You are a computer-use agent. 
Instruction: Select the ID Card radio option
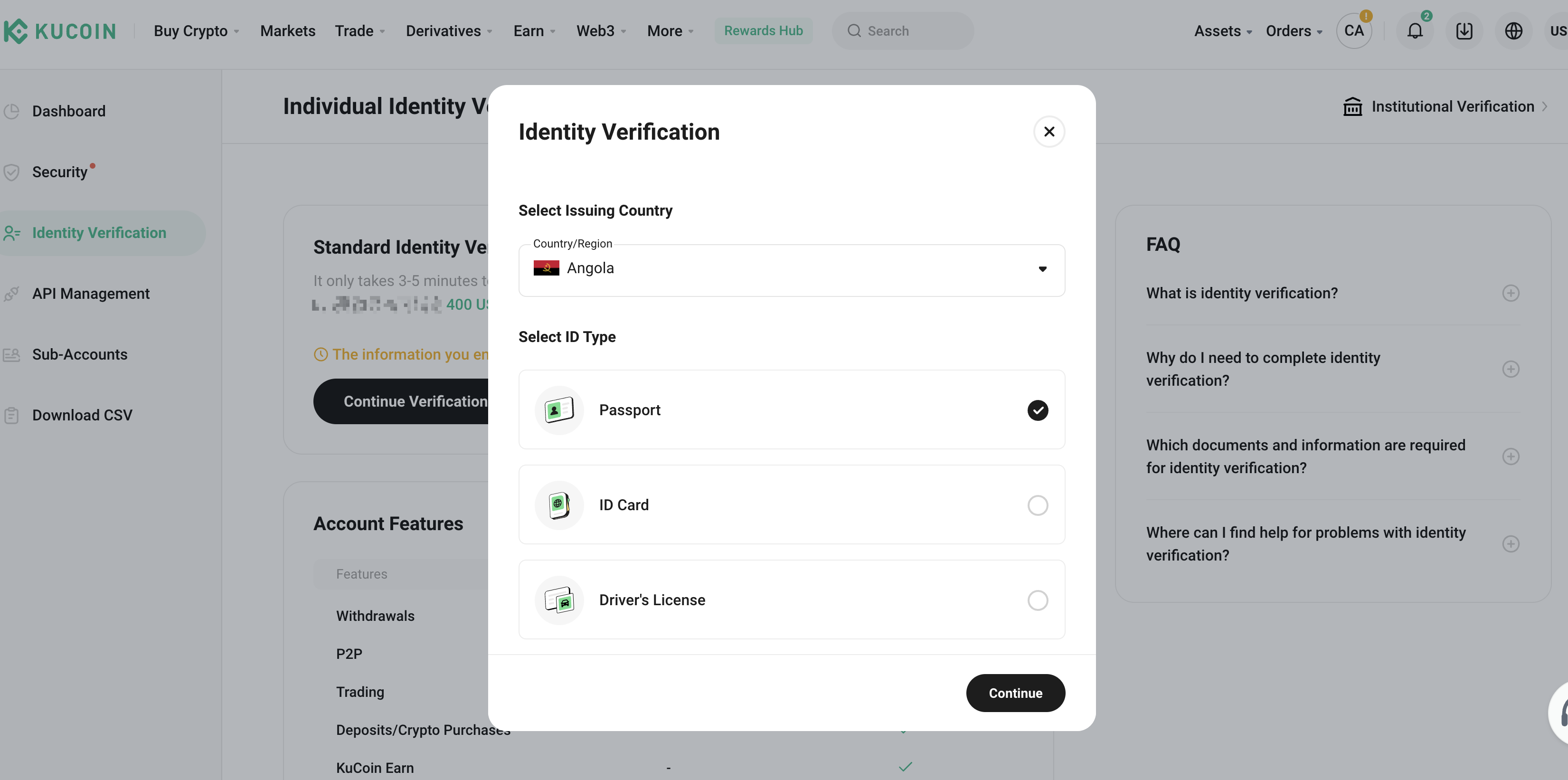point(1037,505)
